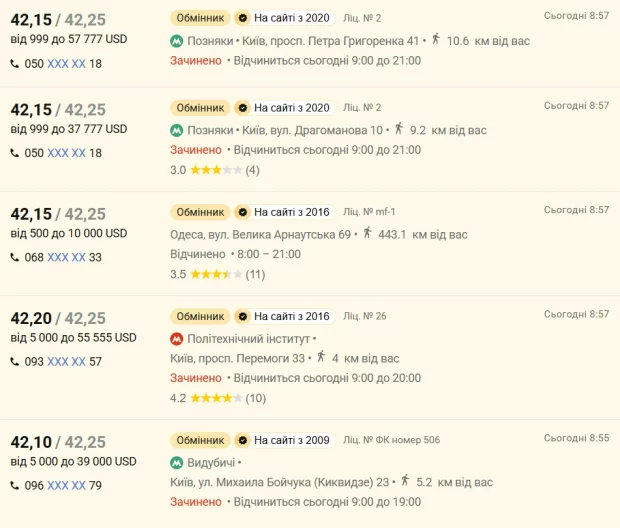Screen dimensions: 620x528
Task: Click the verified badge icon near 'На сайті з 2009'
Action: click(241, 440)
